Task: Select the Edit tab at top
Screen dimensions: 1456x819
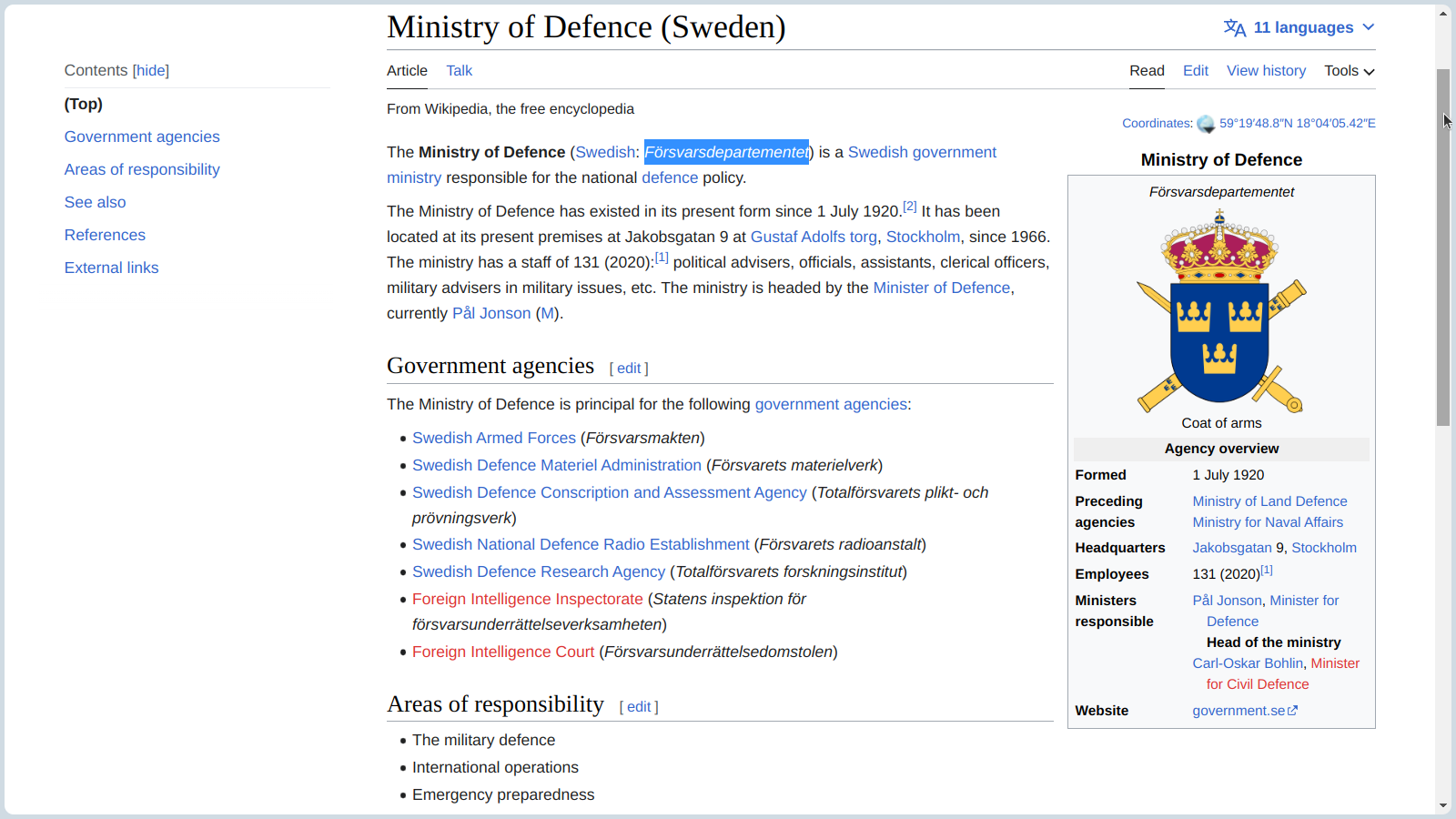Action: pyautogui.click(x=1195, y=71)
